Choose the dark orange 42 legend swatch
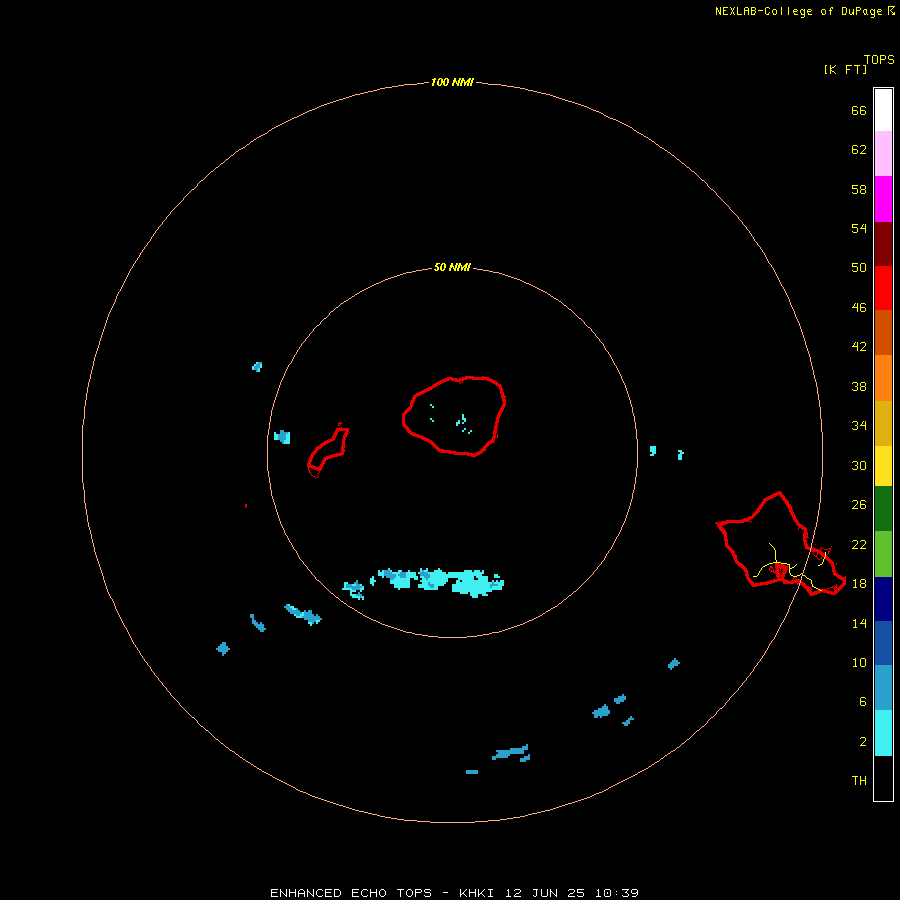 point(883,333)
